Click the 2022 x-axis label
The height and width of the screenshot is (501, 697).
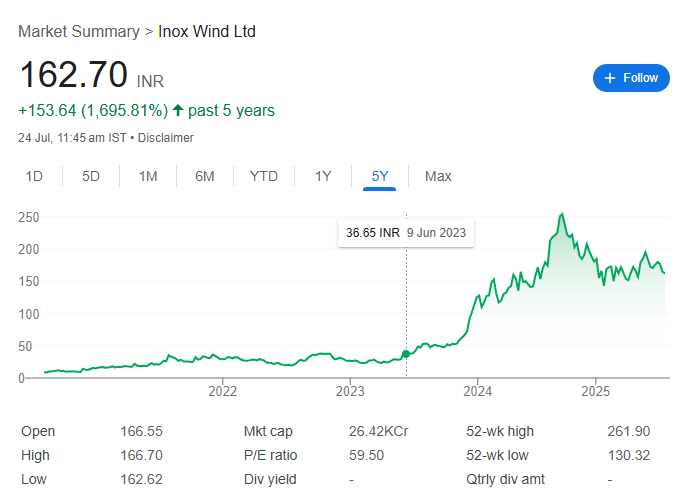(222, 391)
